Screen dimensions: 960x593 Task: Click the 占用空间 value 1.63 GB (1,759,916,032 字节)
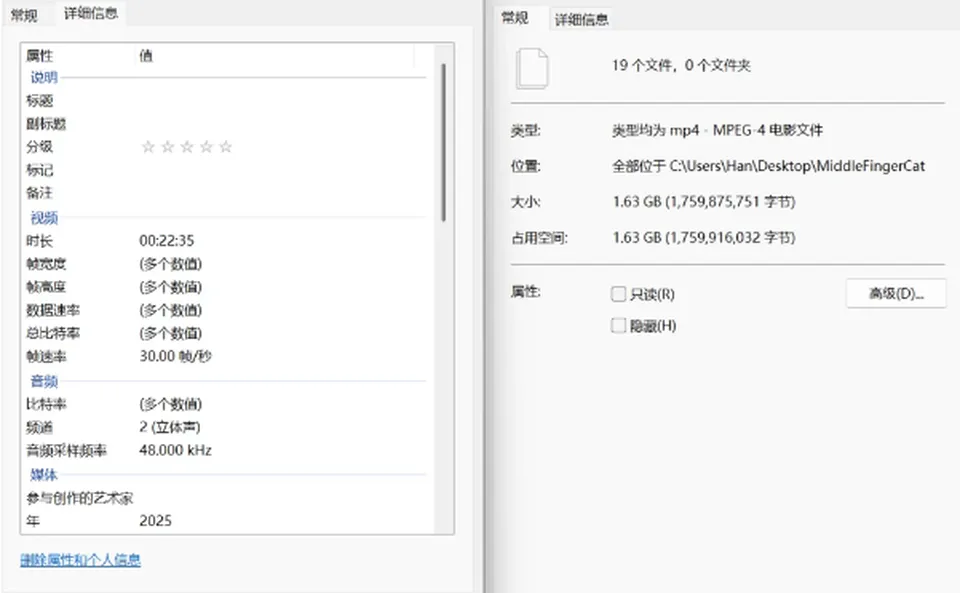(x=703, y=237)
